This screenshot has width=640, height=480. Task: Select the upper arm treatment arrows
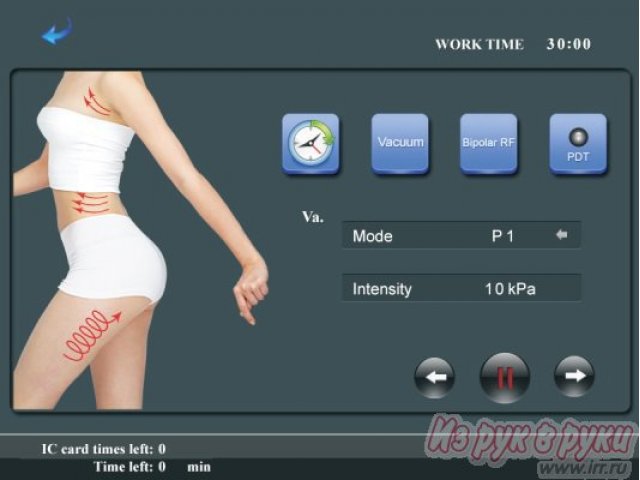tap(97, 100)
